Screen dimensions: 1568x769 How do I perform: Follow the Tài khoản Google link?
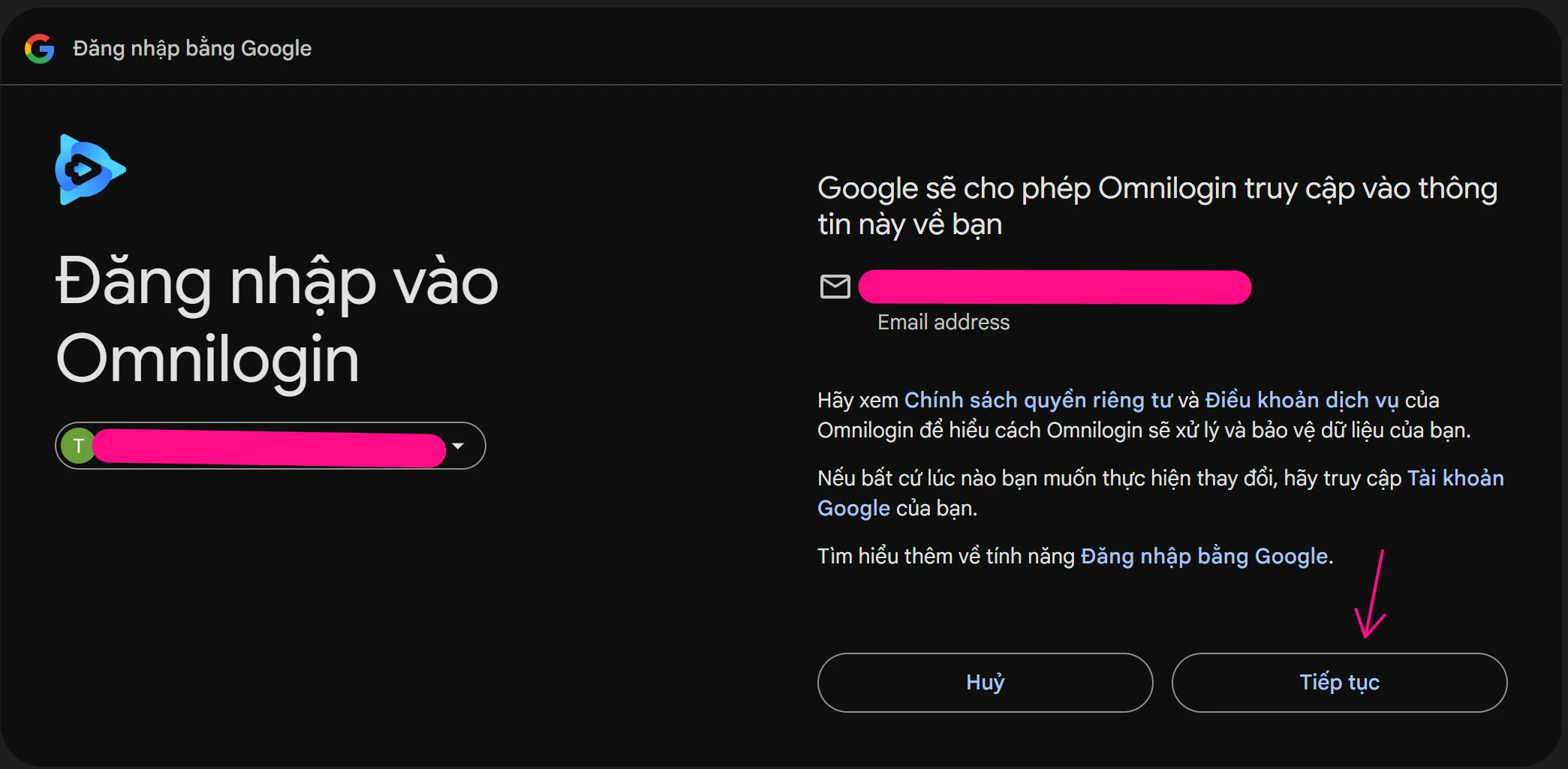[x=1160, y=494]
